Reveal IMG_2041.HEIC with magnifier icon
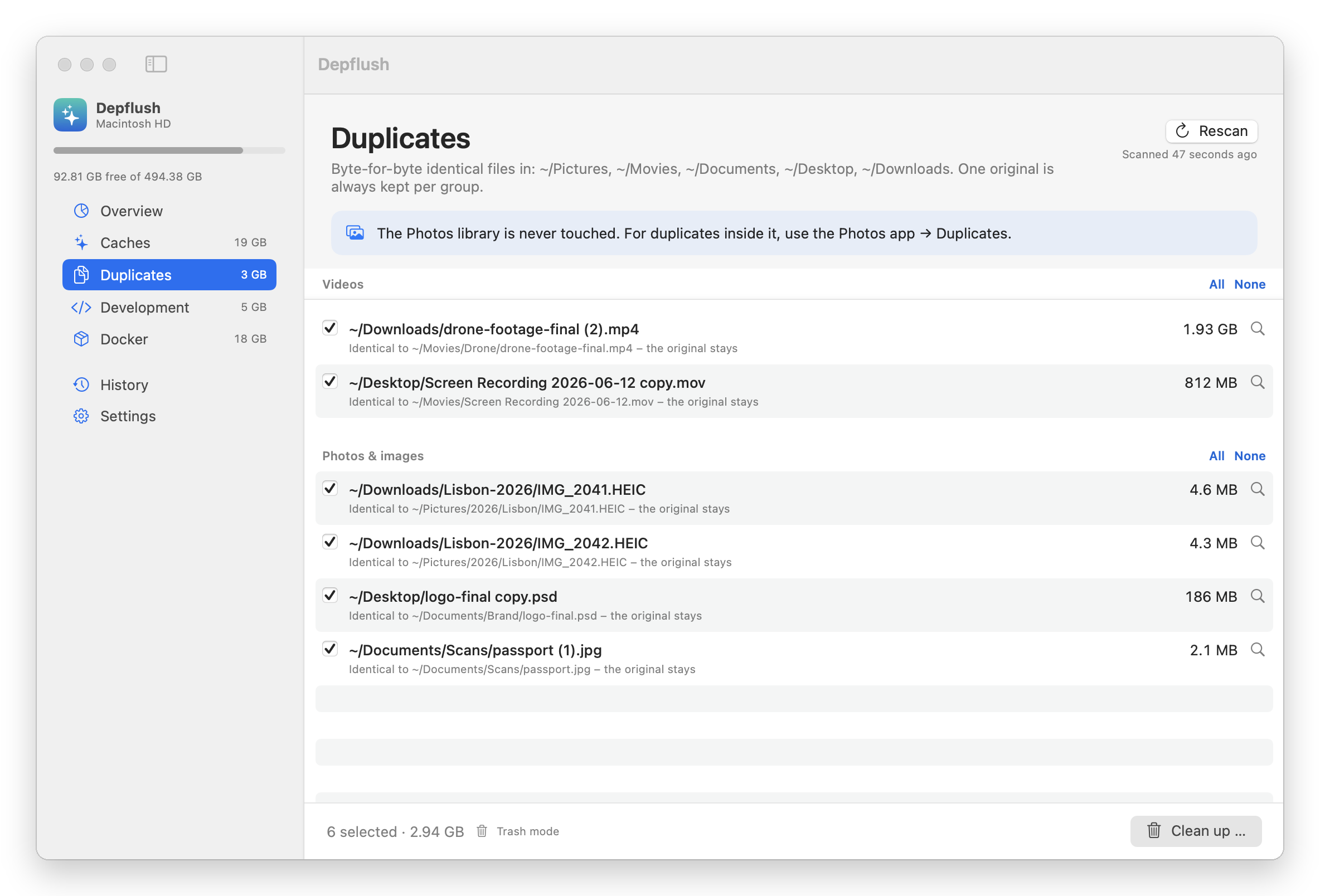 1258,489
